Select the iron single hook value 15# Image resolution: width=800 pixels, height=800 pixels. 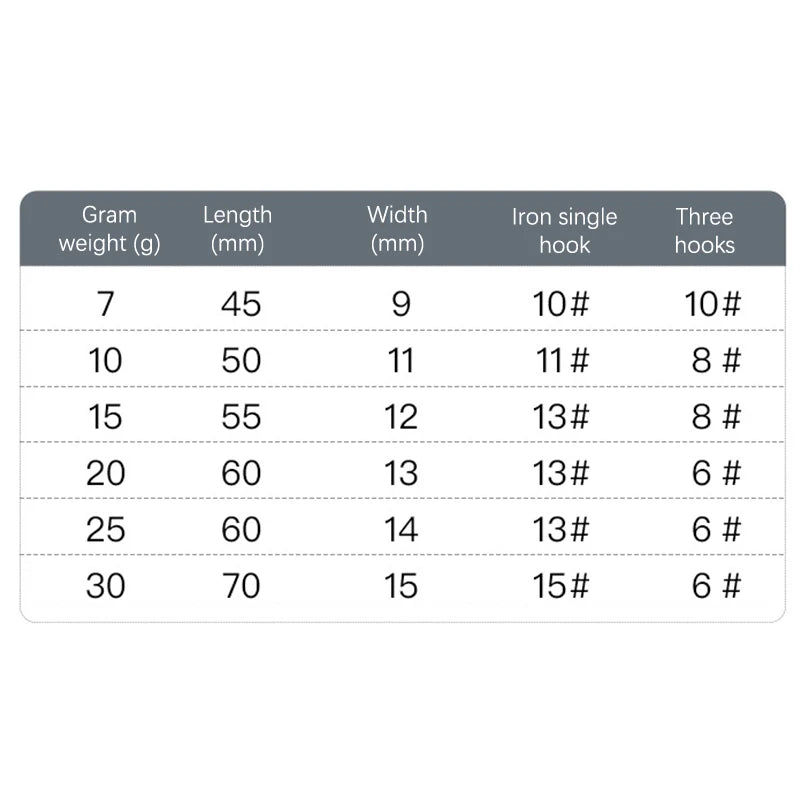click(x=562, y=585)
